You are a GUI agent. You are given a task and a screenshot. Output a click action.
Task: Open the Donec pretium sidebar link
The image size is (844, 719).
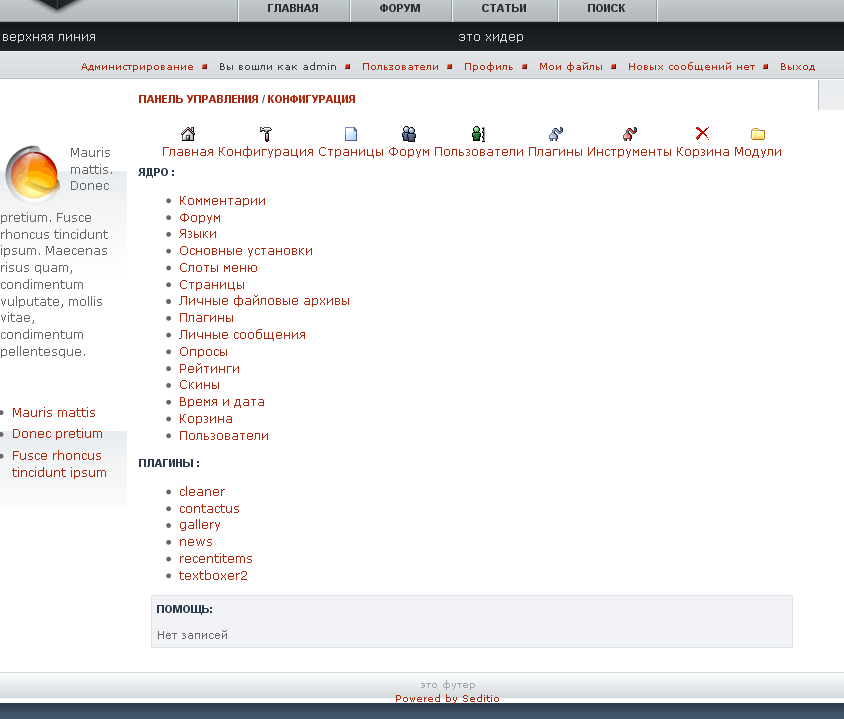(57, 434)
